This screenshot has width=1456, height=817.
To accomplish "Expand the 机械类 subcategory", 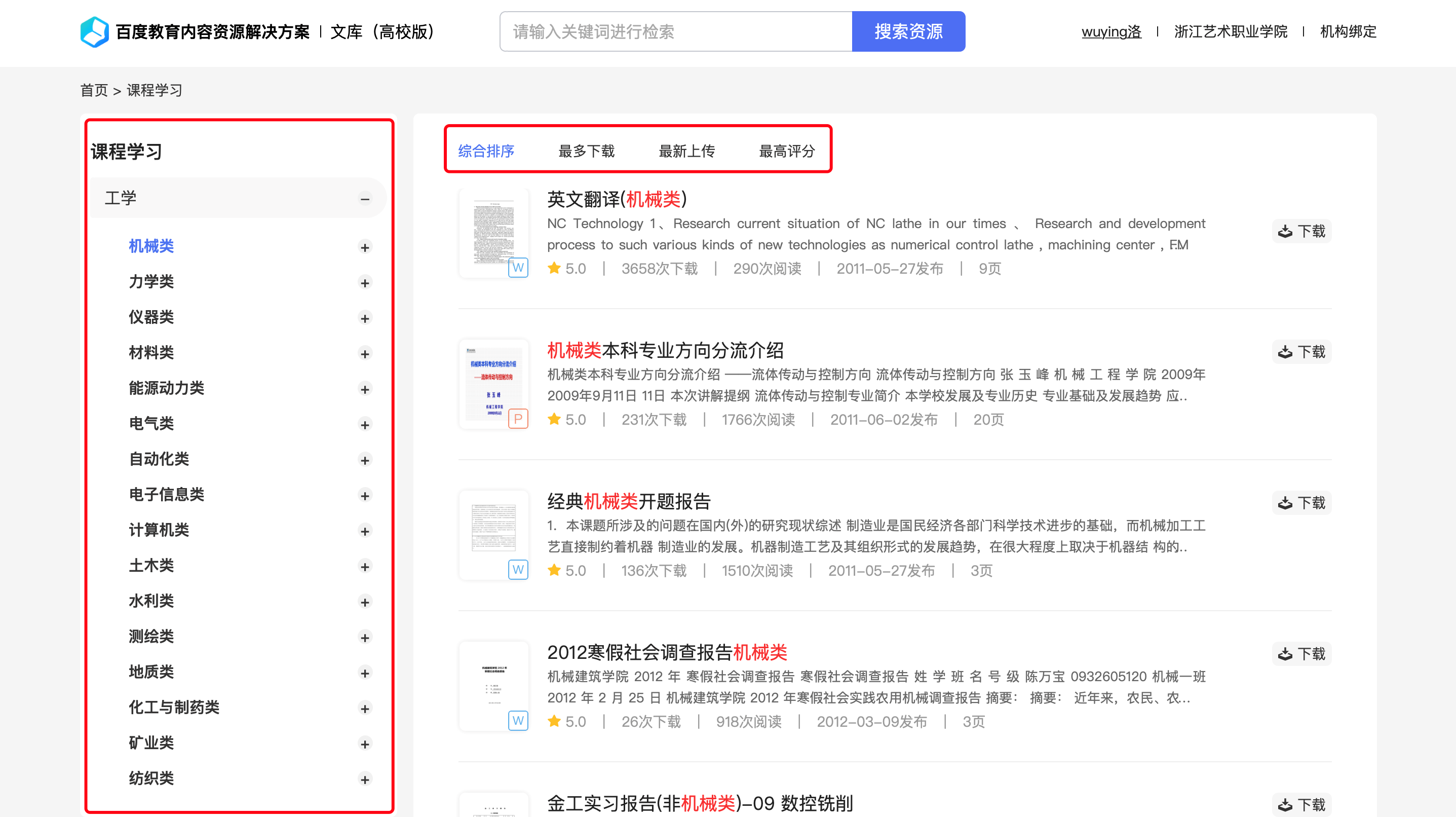I will [365, 247].
